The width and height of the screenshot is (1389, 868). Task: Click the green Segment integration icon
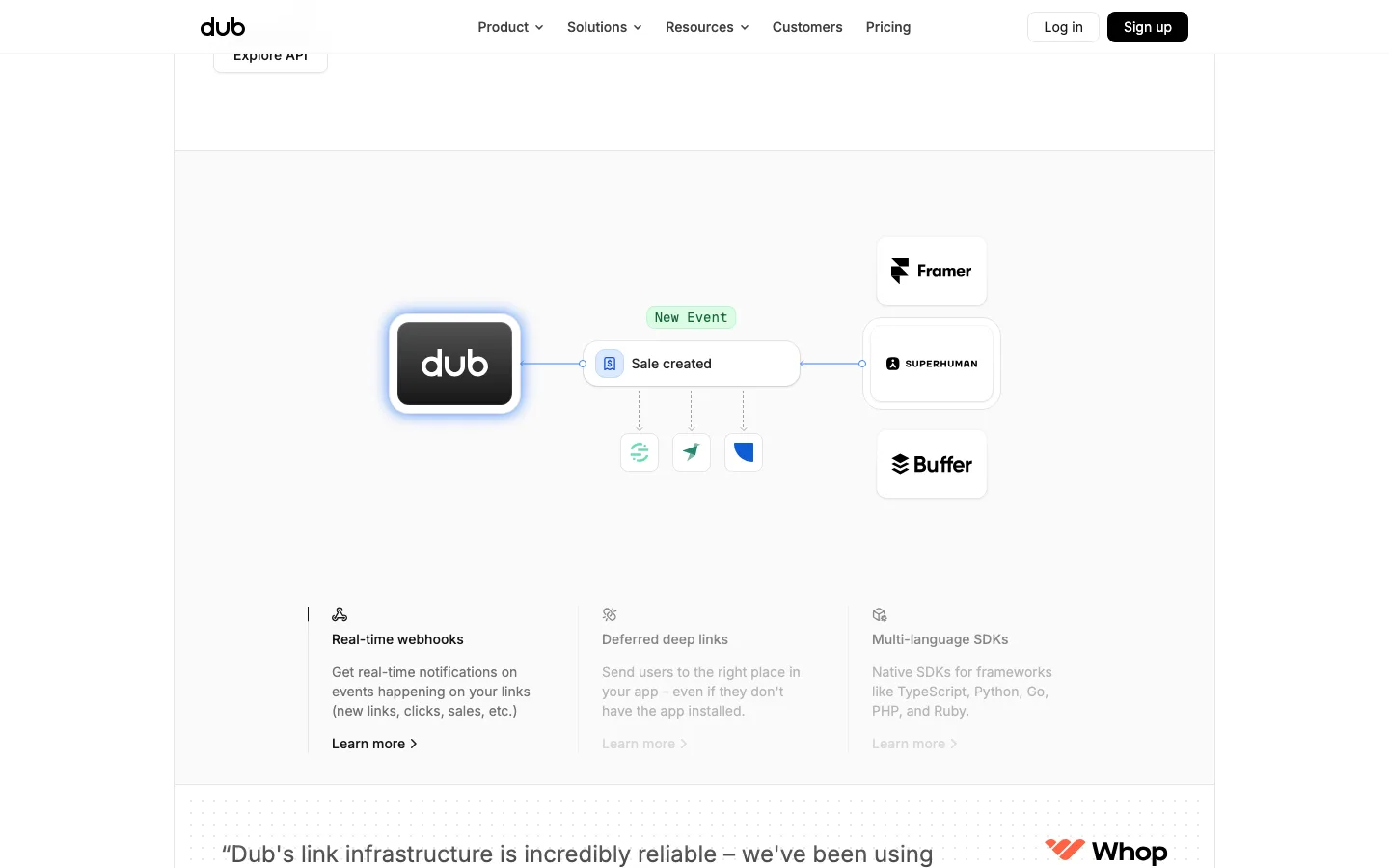[640, 452]
